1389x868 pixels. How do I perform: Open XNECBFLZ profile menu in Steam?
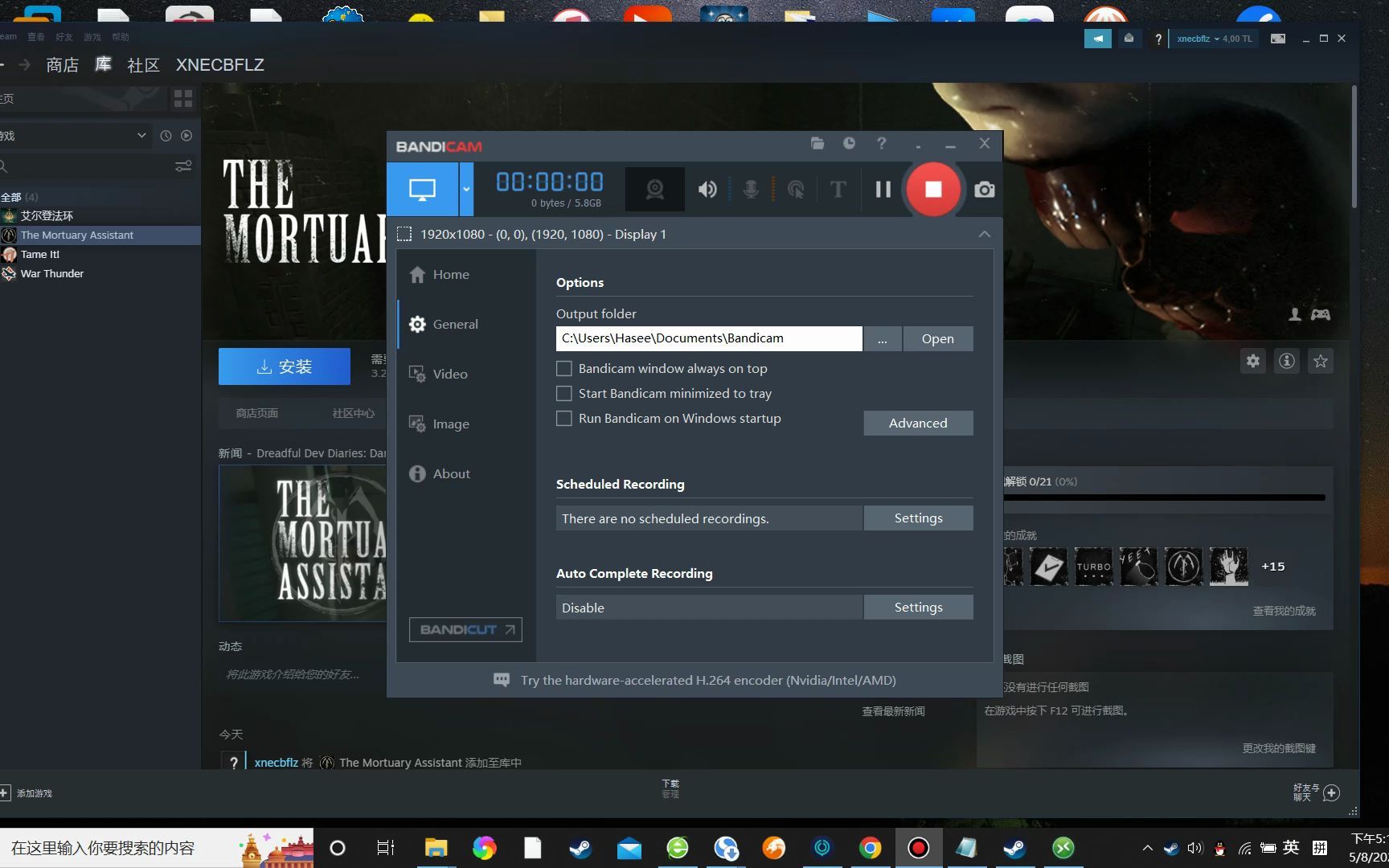coord(219,65)
